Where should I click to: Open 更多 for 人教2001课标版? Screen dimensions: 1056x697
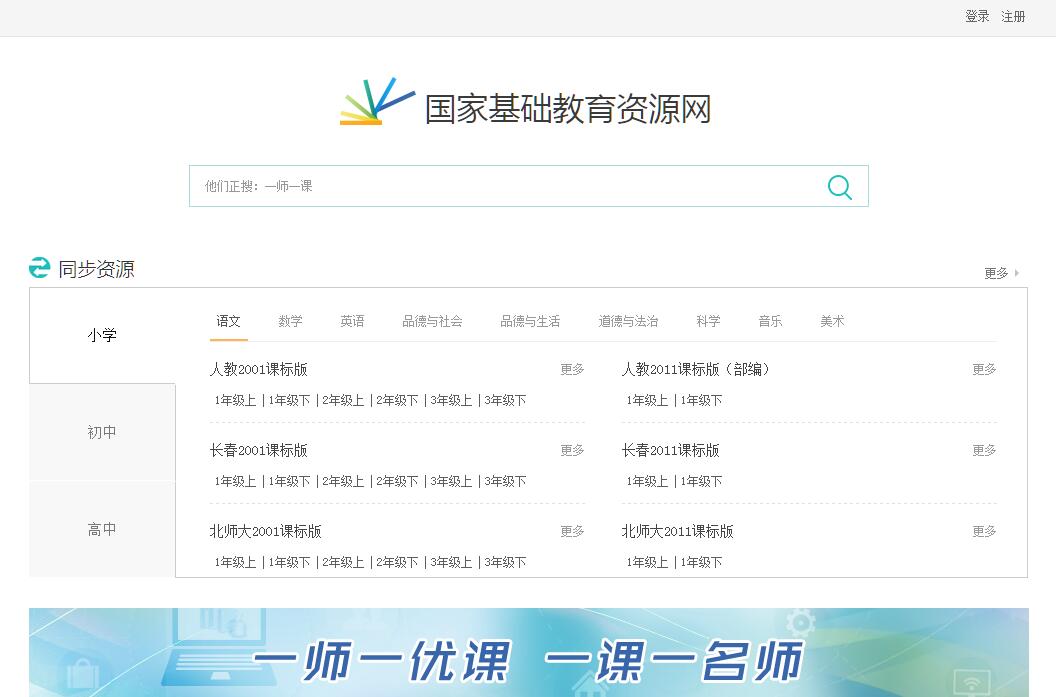point(572,369)
